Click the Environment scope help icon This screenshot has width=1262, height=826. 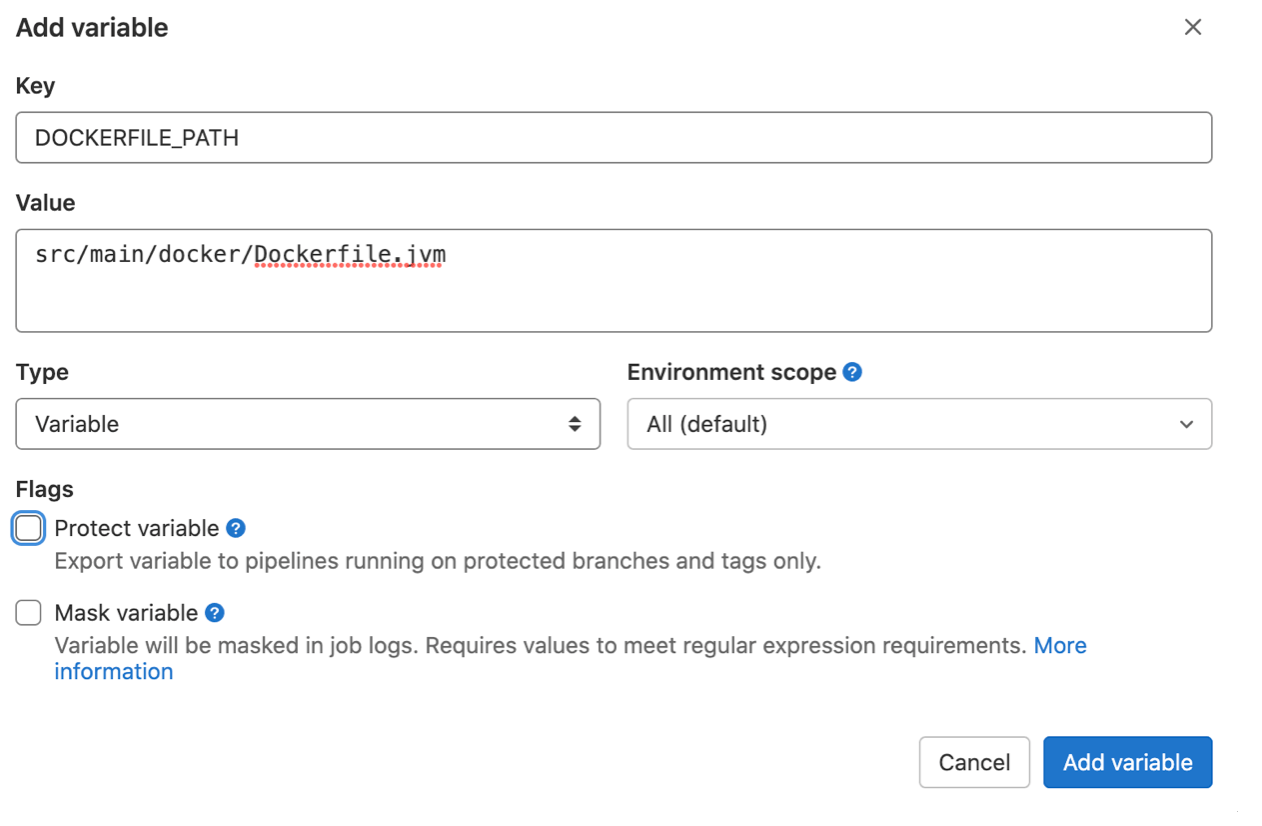852,372
